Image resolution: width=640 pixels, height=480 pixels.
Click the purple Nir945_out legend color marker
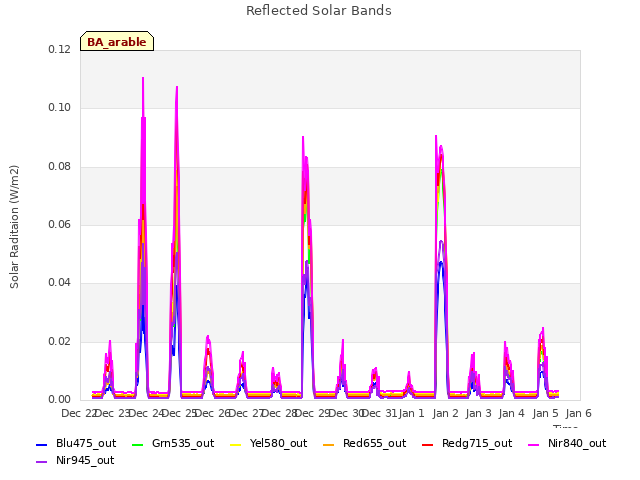42,462
